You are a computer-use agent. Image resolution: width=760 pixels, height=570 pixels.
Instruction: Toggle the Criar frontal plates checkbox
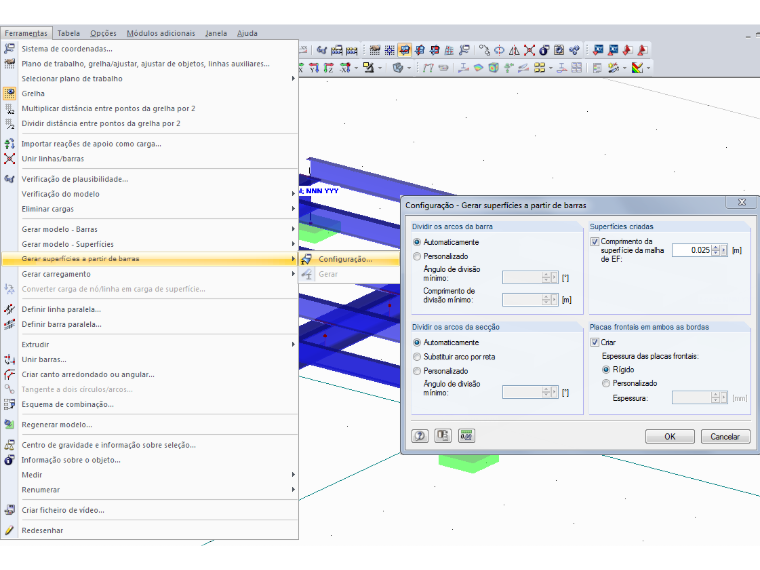tap(595, 342)
